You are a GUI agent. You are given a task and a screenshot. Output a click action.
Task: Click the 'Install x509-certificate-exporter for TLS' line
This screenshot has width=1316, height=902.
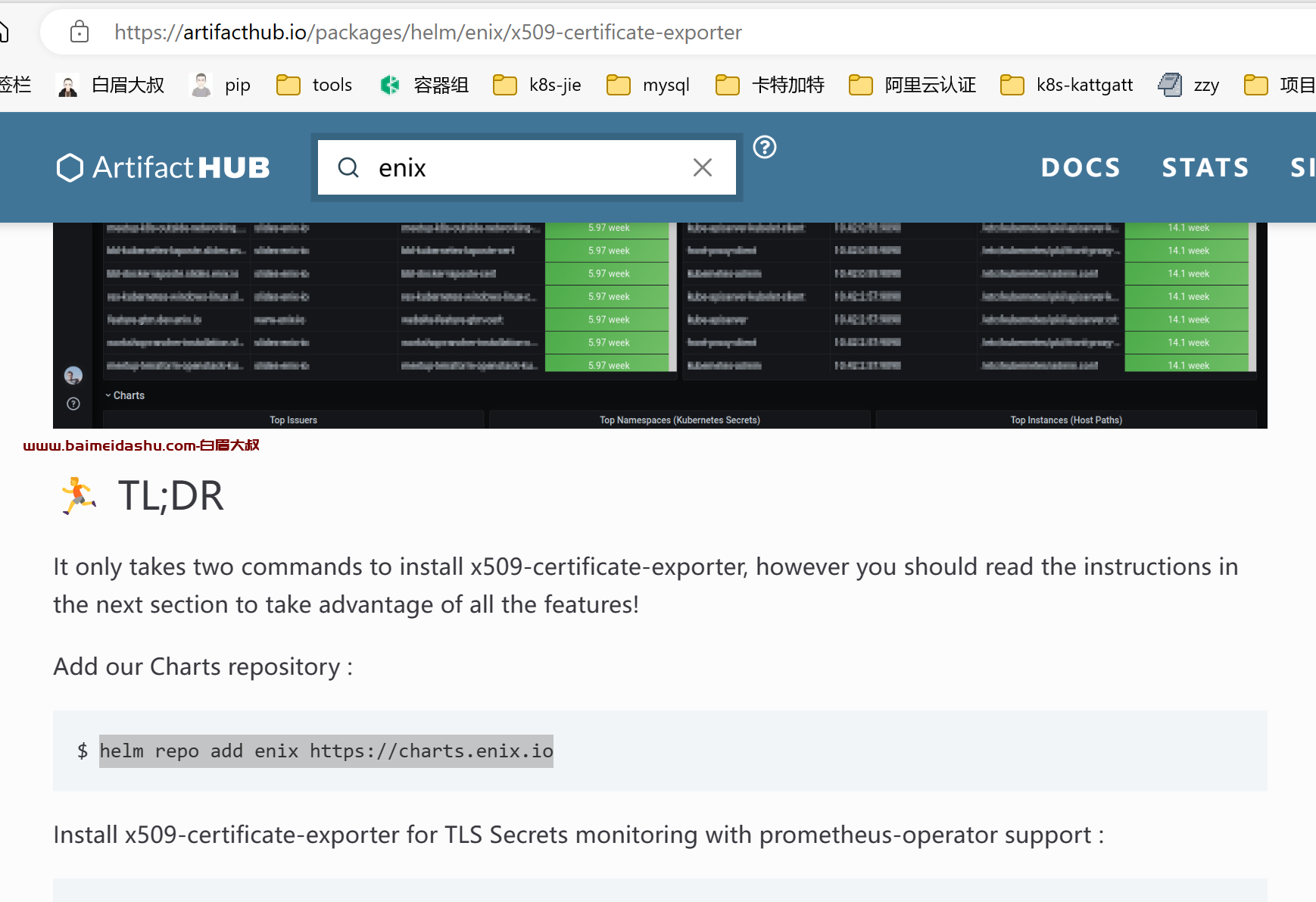point(578,835)
